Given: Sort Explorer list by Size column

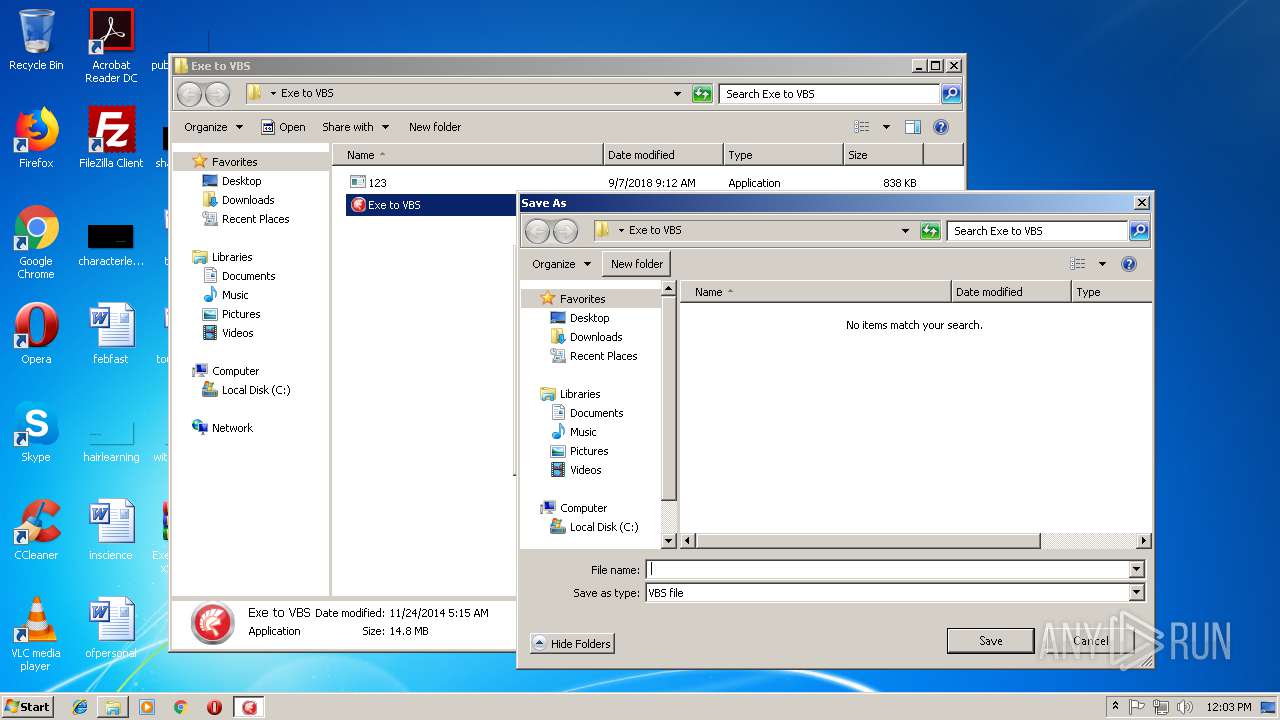Looking at the screenshot, I should [x=883, y=155].
